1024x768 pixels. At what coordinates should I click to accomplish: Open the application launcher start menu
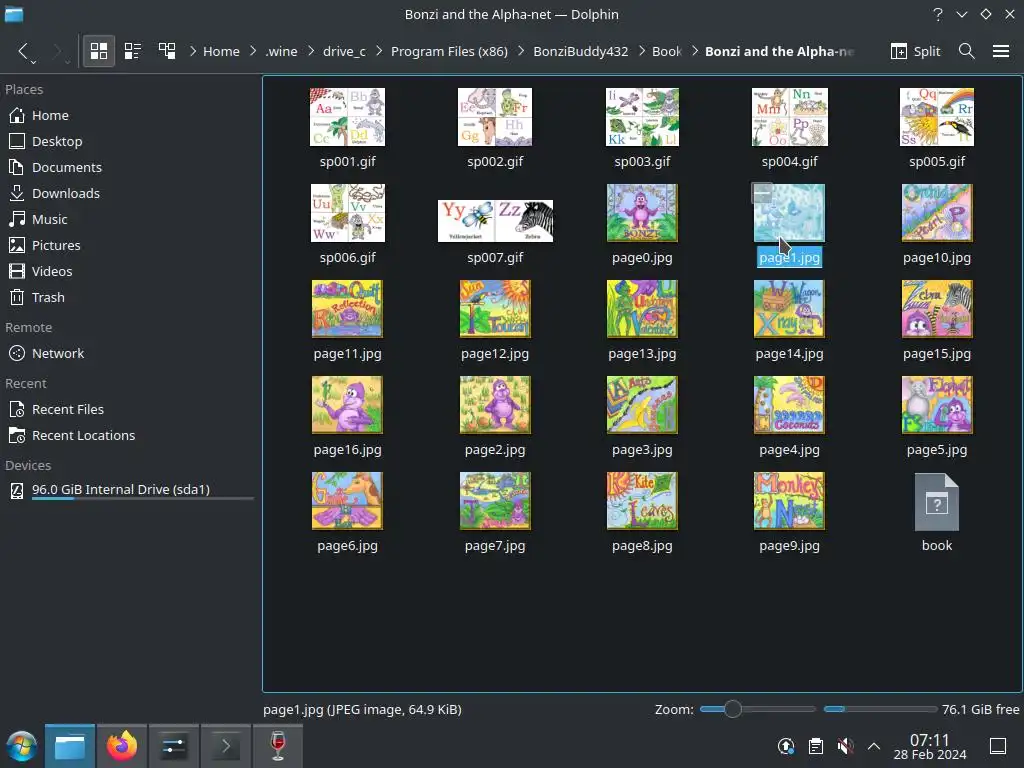coord(22,746)
